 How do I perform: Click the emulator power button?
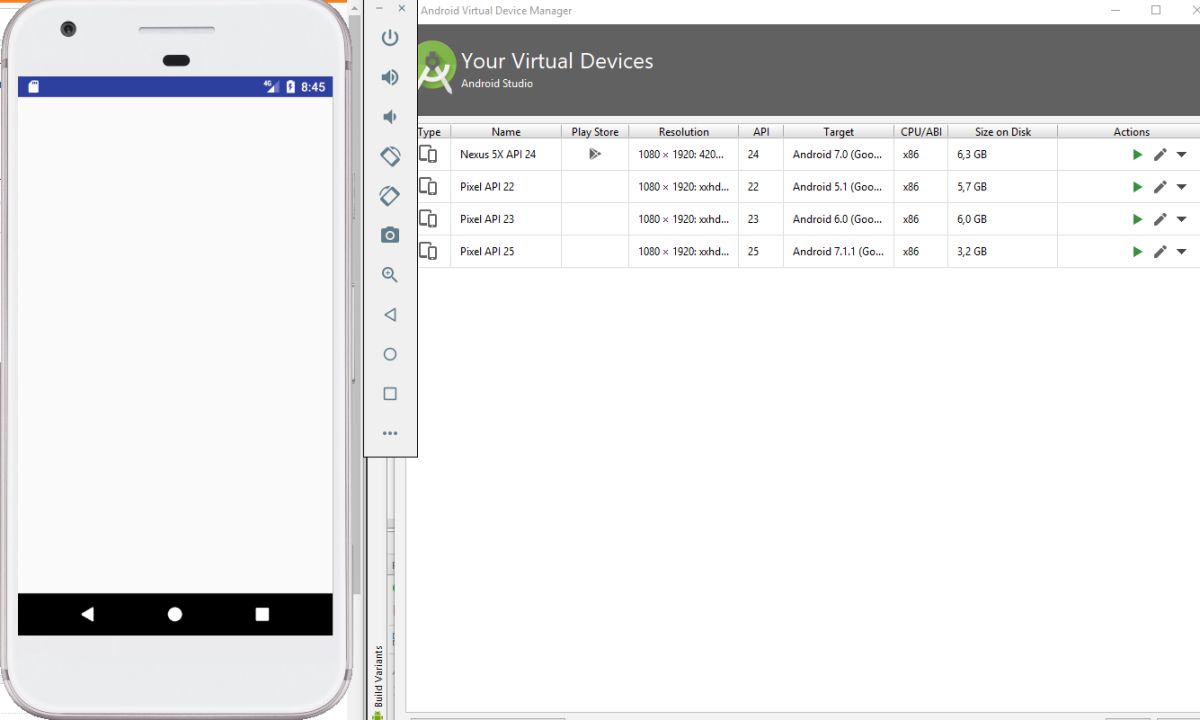(x=390, y=38)
